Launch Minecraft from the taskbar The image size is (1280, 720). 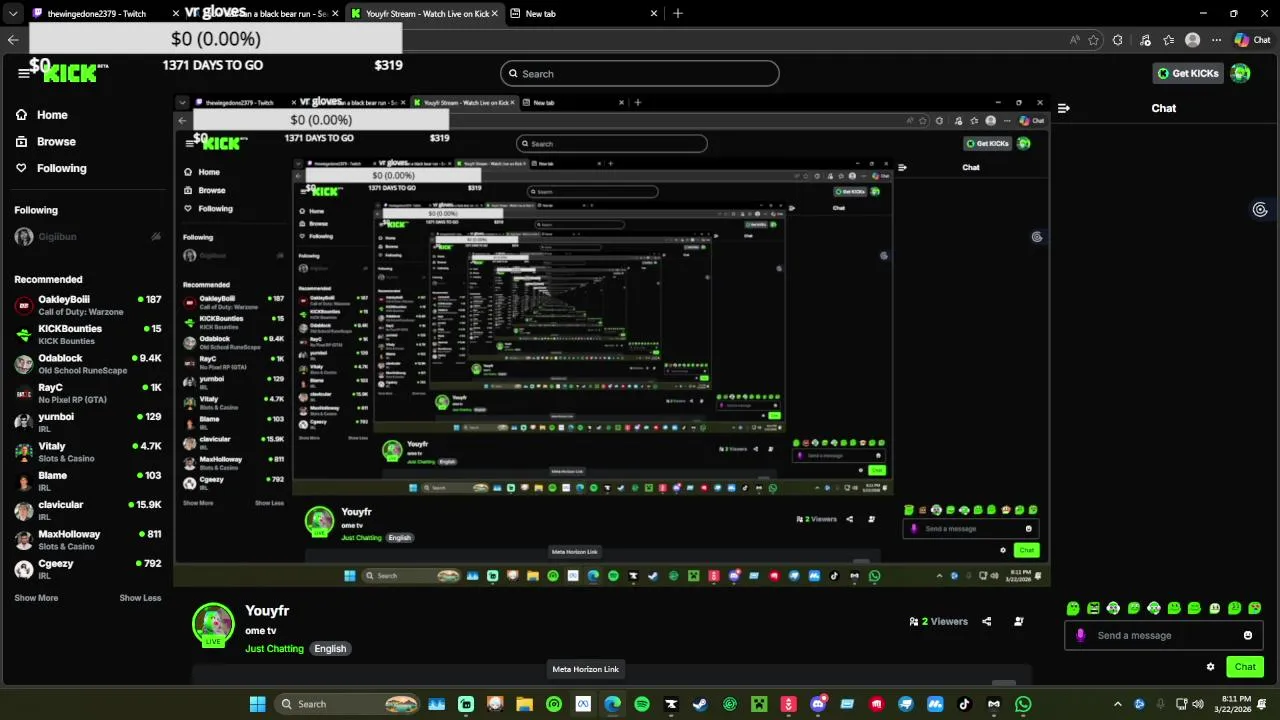[x=759, y=704]
